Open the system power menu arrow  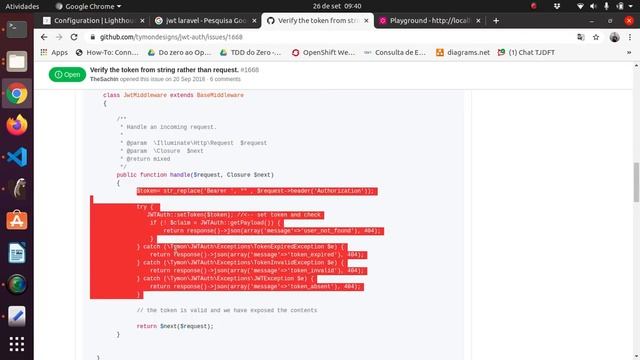click(631, 6)
